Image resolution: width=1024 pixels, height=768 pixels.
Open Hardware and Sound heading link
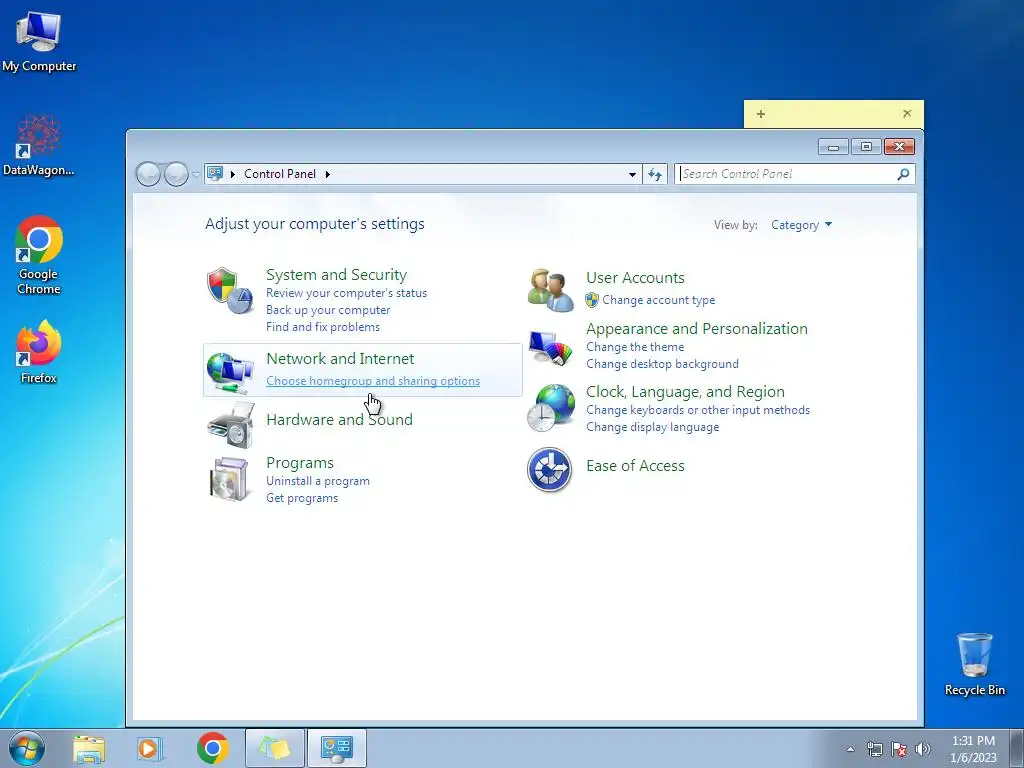pyautogui.click(x=339, y=419)
